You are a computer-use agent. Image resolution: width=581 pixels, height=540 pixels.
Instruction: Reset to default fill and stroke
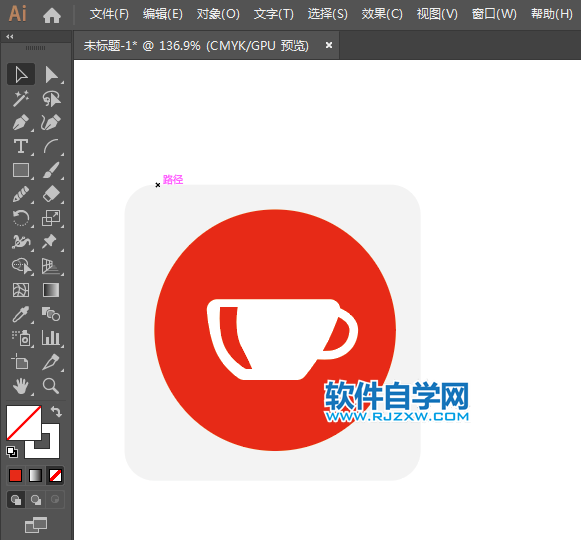point(12,452)
